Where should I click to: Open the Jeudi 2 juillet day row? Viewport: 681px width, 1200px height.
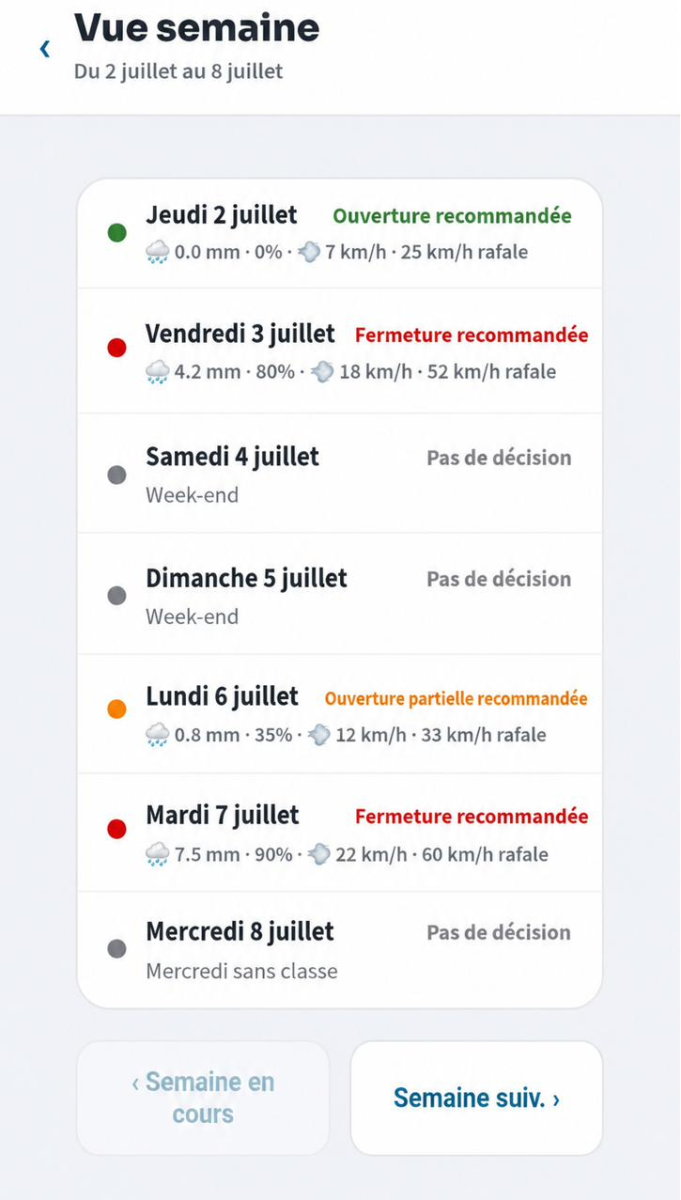point(340,234)
